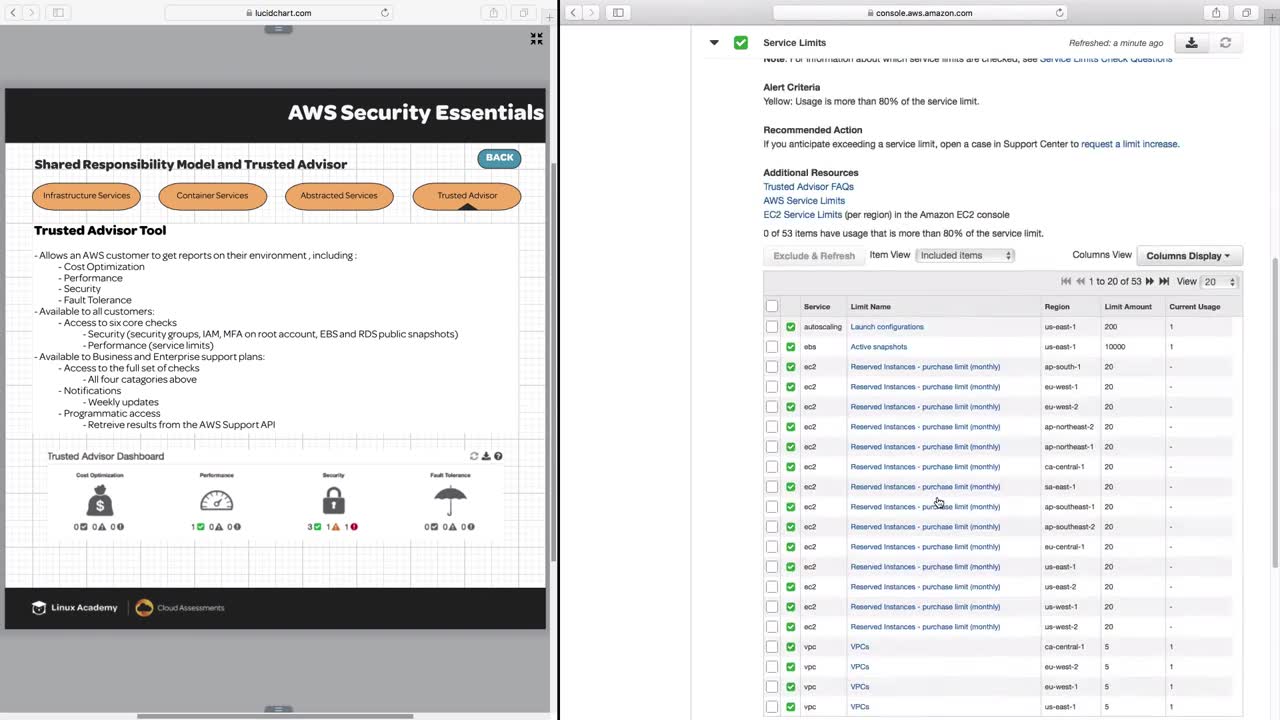The width and height of the screenshot is (1280, 720).
Task: Show tab overview in AWS console Safari window
Action: pos(1246,13)
